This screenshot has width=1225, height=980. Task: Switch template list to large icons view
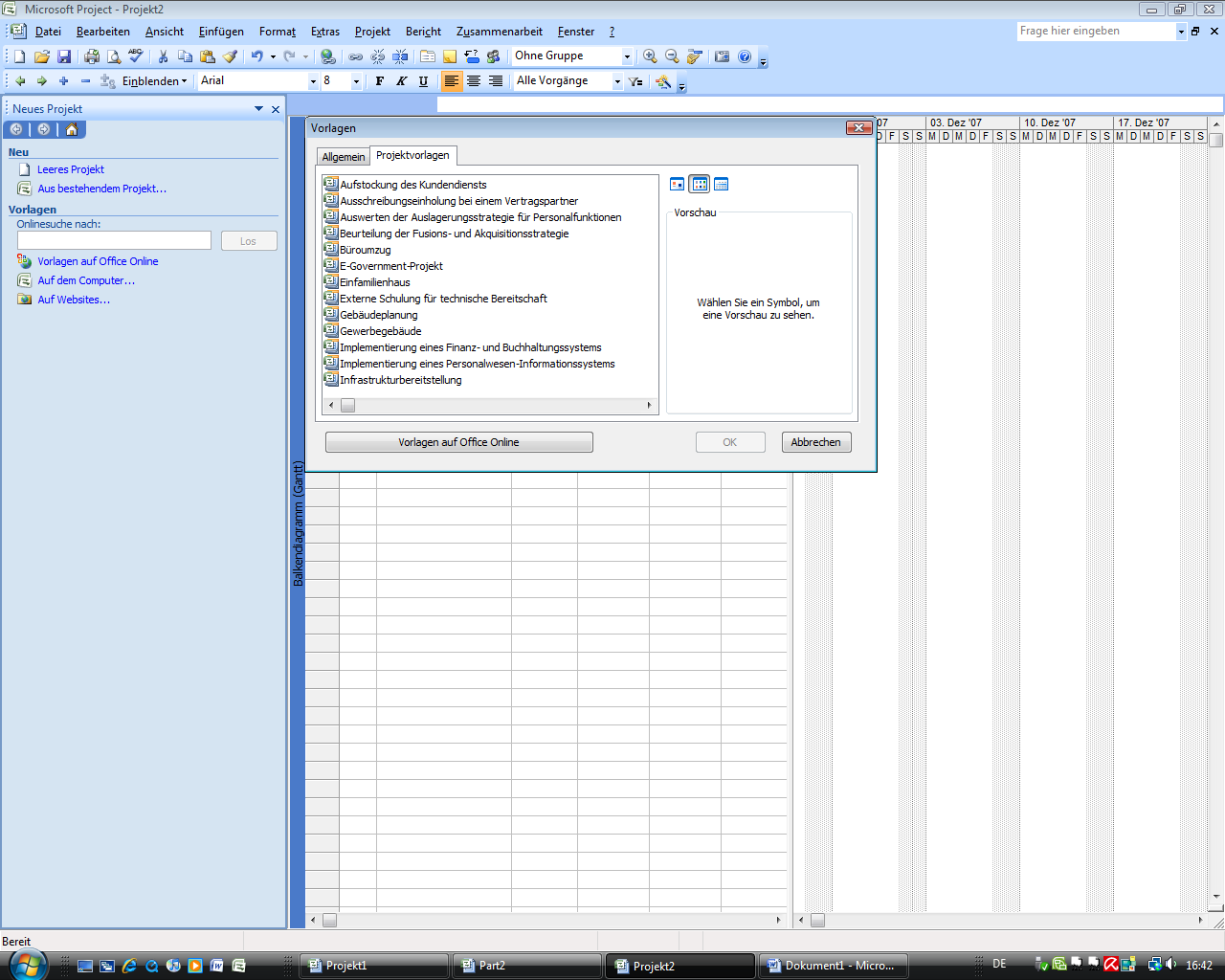pos(678,184)
